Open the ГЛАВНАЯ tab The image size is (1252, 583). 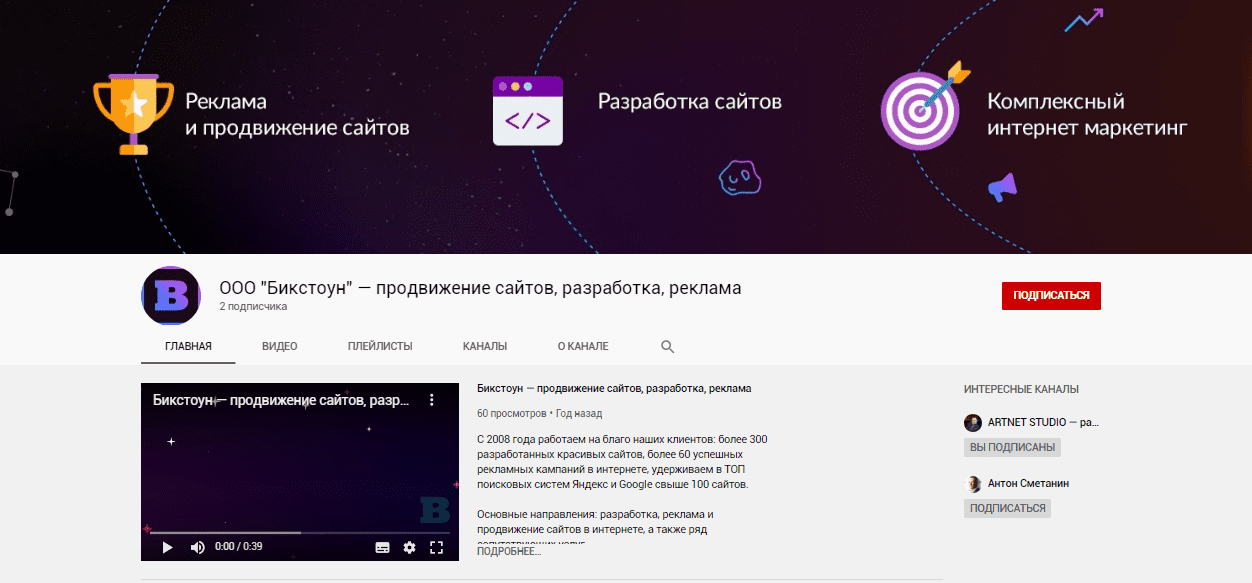tap(188, 346)
